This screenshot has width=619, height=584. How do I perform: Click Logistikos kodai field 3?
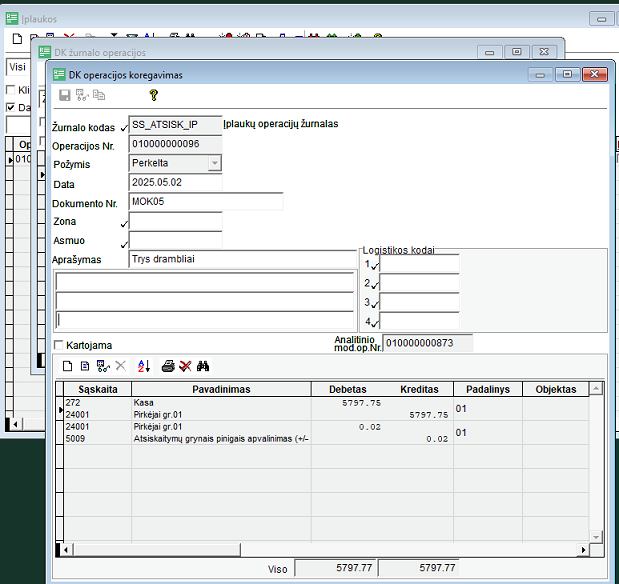point(419,302)
